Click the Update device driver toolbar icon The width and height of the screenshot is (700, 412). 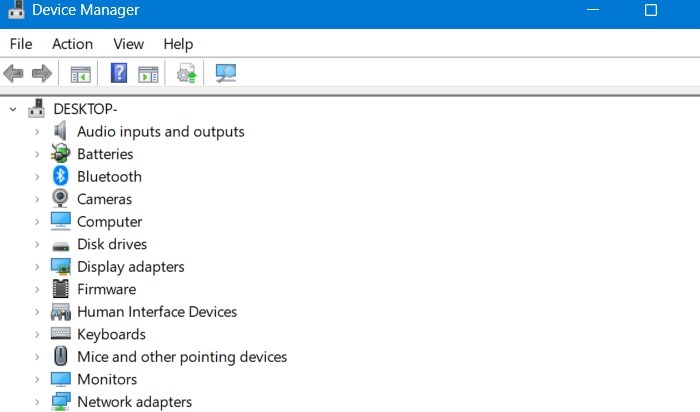(x=187, y=73)
